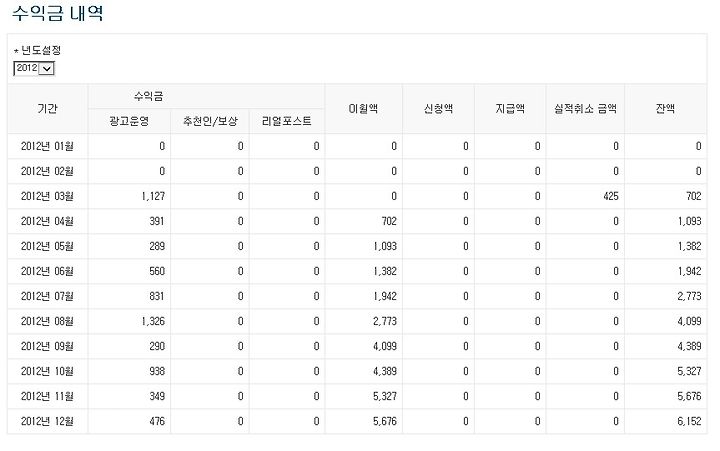Select the 잔액 column header
The image size is (720, 451).
coord(665,109)
